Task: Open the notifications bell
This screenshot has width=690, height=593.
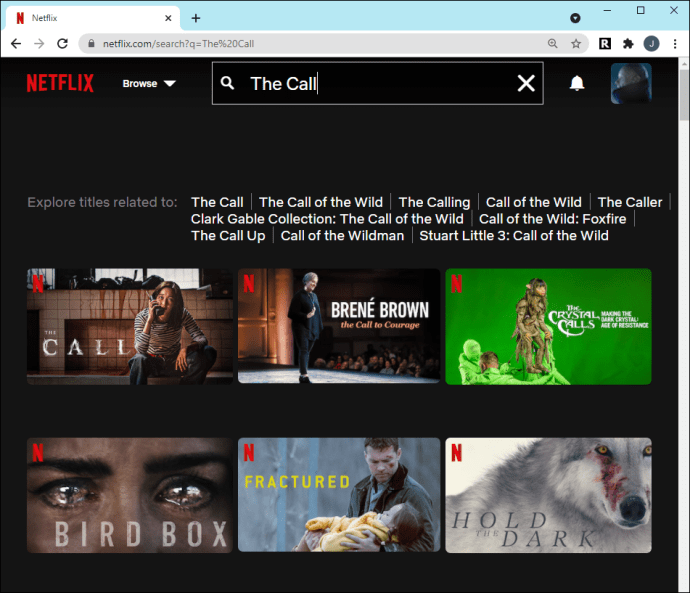Action: pos(576,83)
